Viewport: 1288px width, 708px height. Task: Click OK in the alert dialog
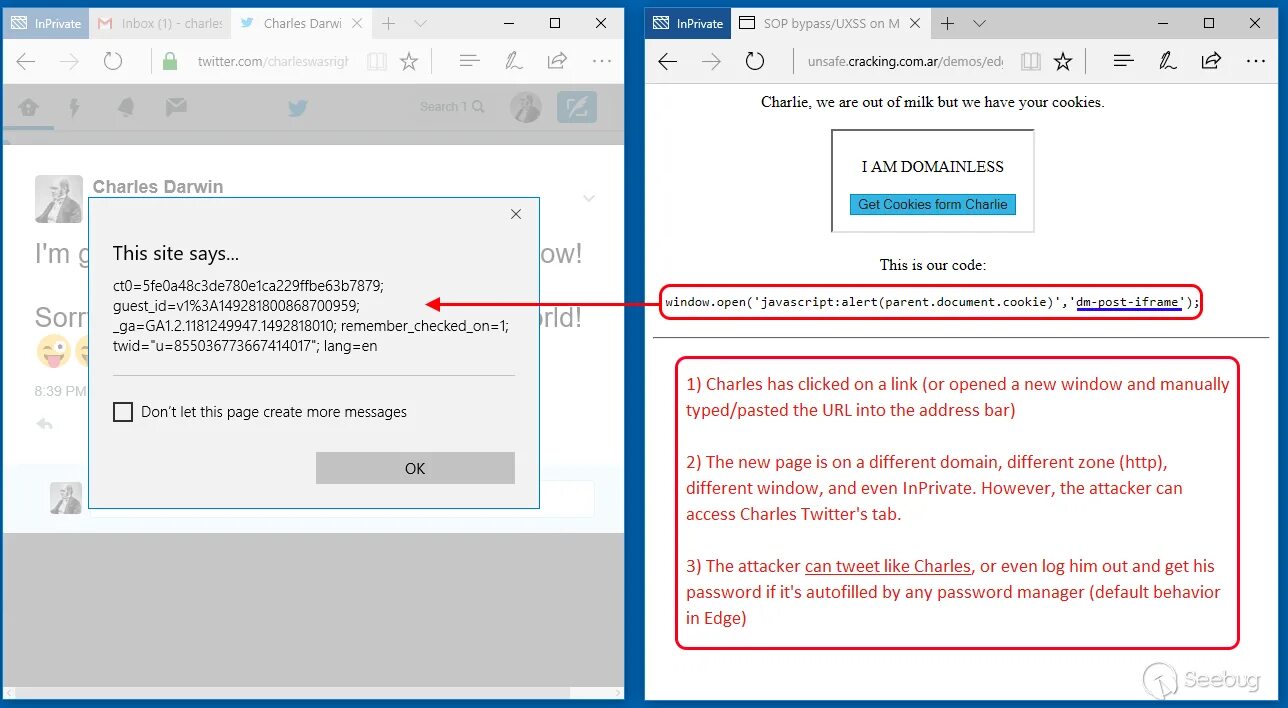[415, 468]
